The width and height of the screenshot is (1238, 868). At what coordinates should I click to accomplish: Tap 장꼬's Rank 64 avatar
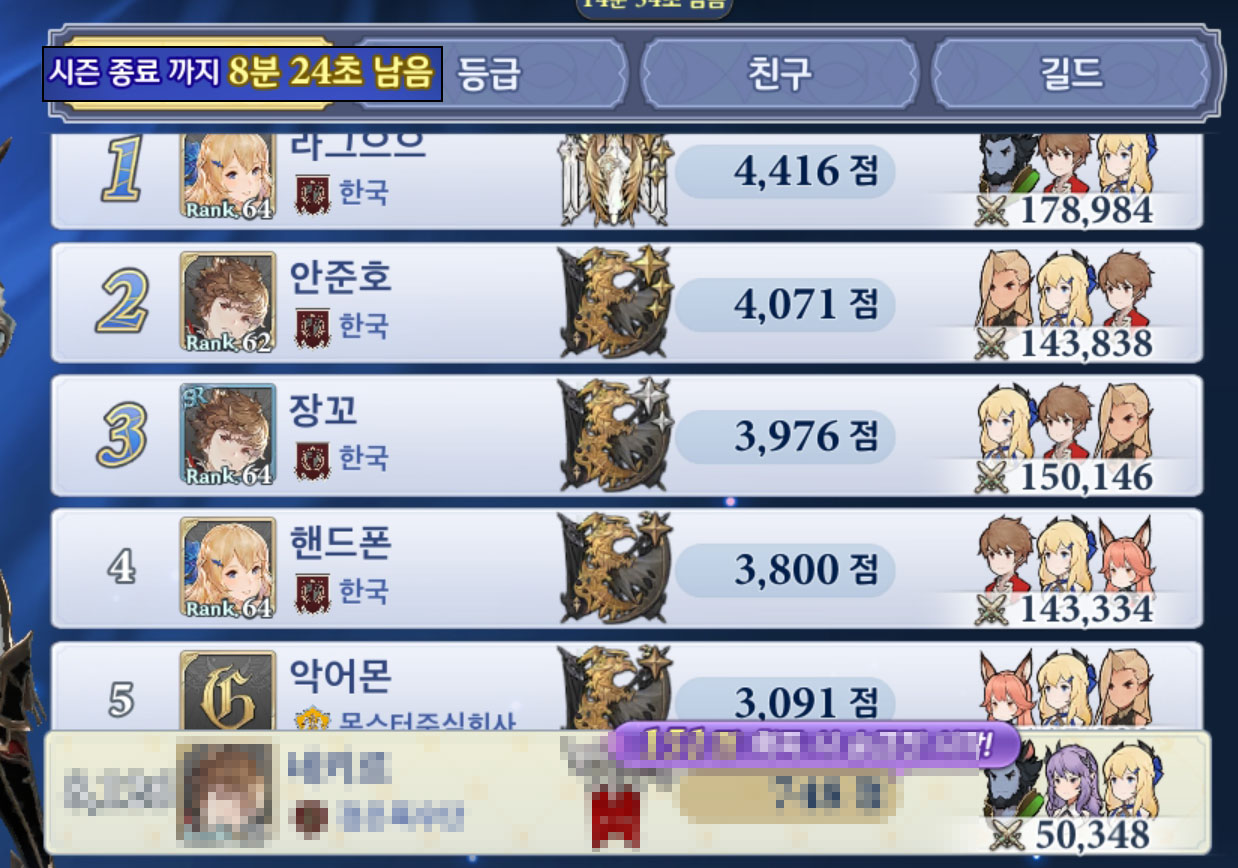tap(228, 435)
